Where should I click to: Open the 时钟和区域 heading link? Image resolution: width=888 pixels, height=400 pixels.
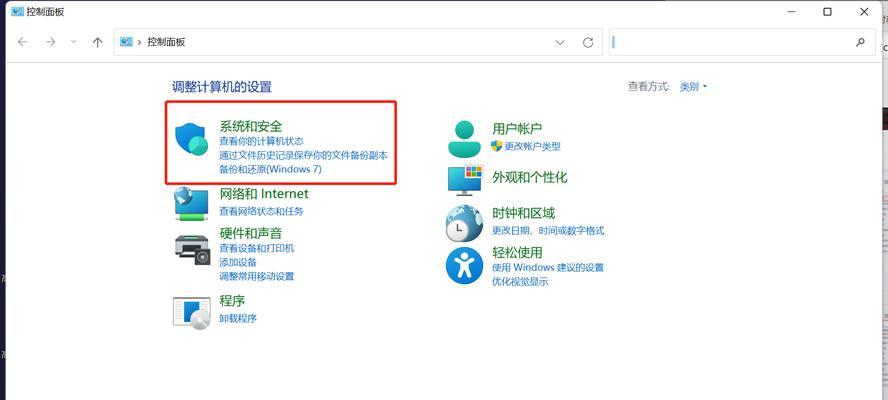pyautogui.click(x=523, y=213)
